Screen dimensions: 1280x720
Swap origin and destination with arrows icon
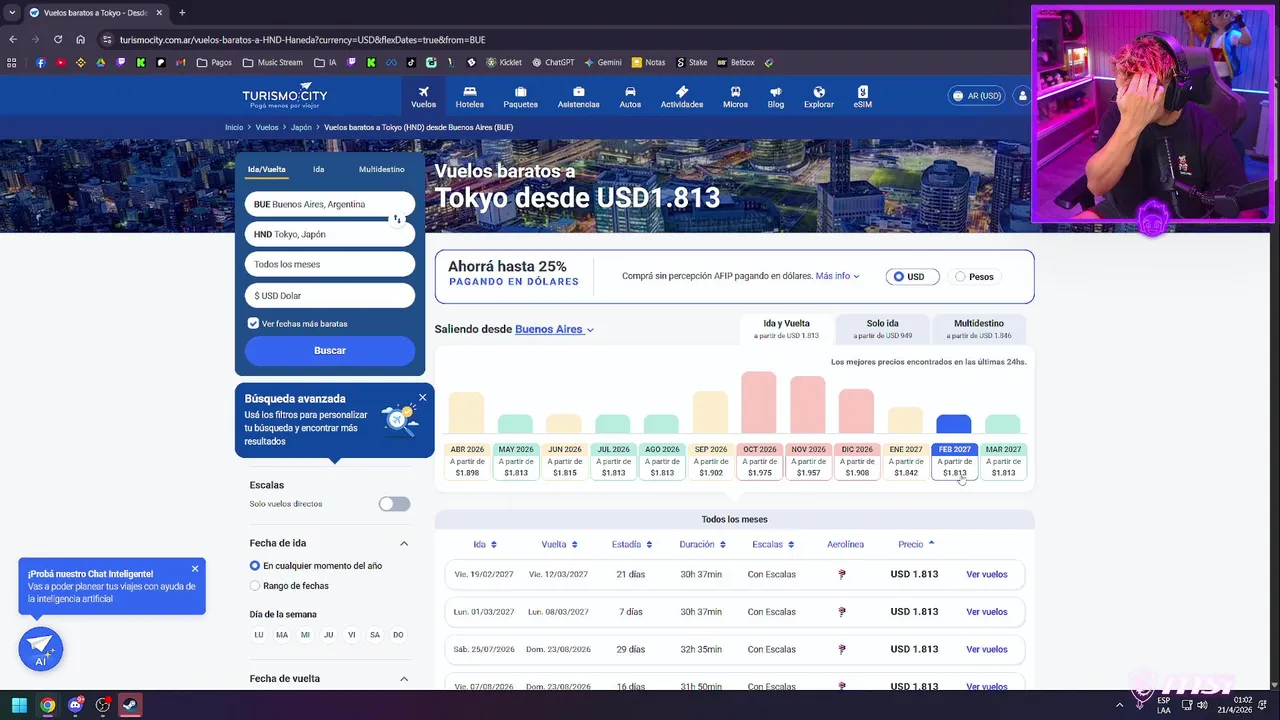point(397,219)
